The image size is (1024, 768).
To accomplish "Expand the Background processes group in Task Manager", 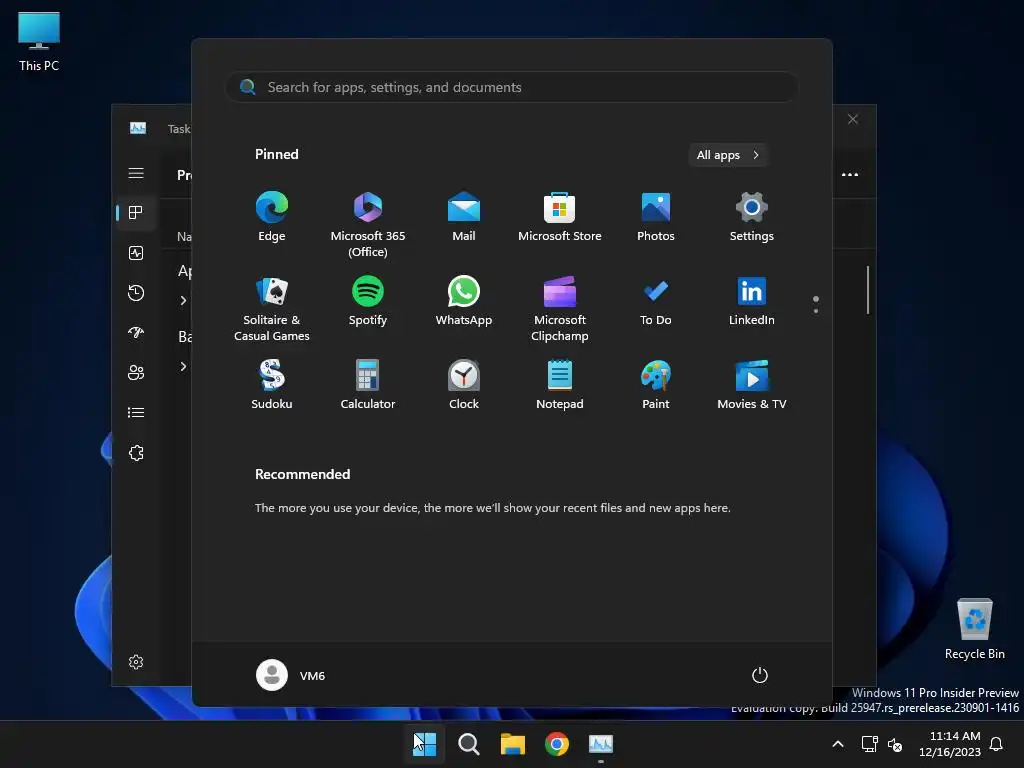I will pos(184,366).
